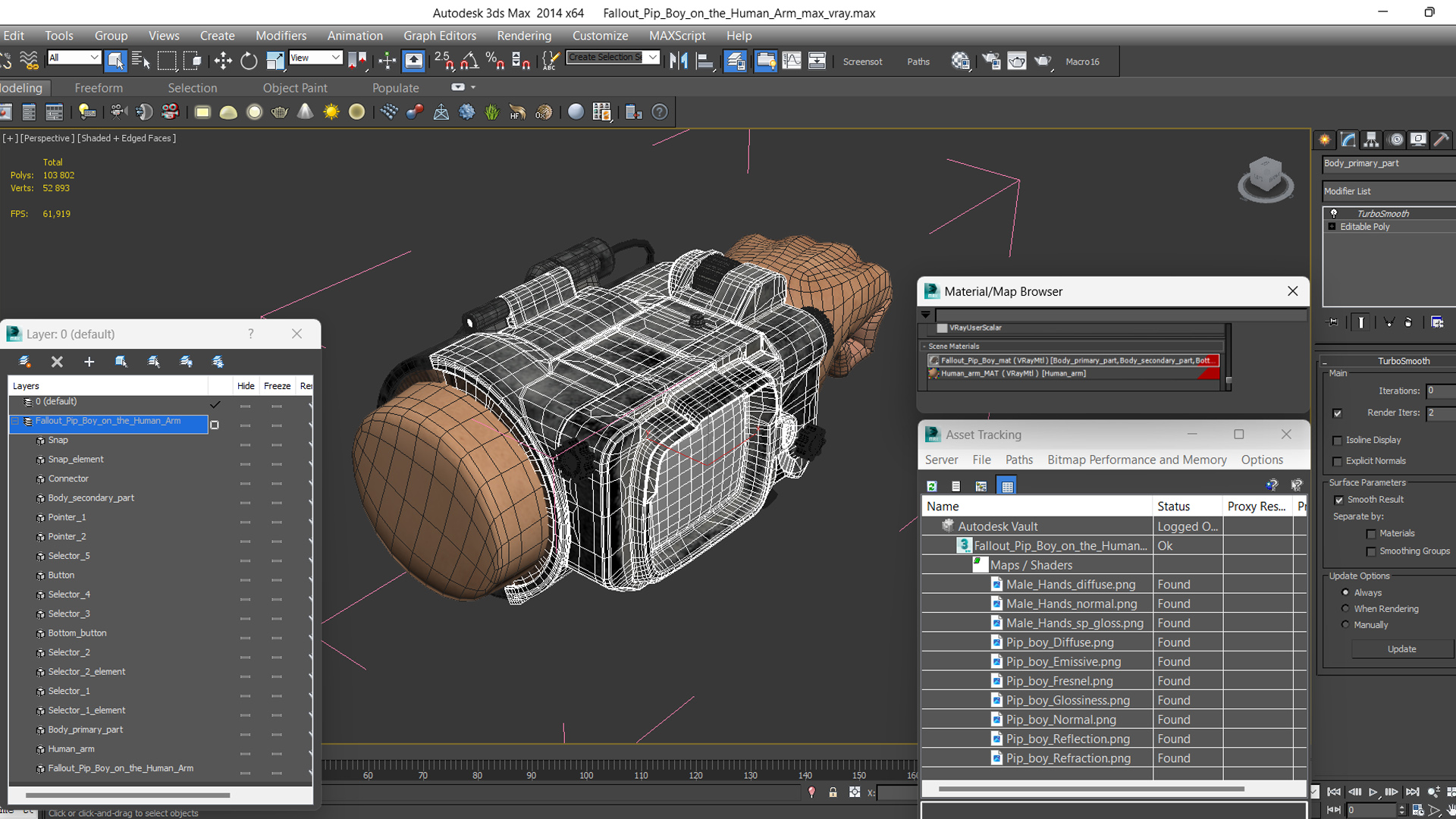Click the Iterations input field
Image resolution: width=1456 pixels, height=819 pixels.
coord(1441,391)
